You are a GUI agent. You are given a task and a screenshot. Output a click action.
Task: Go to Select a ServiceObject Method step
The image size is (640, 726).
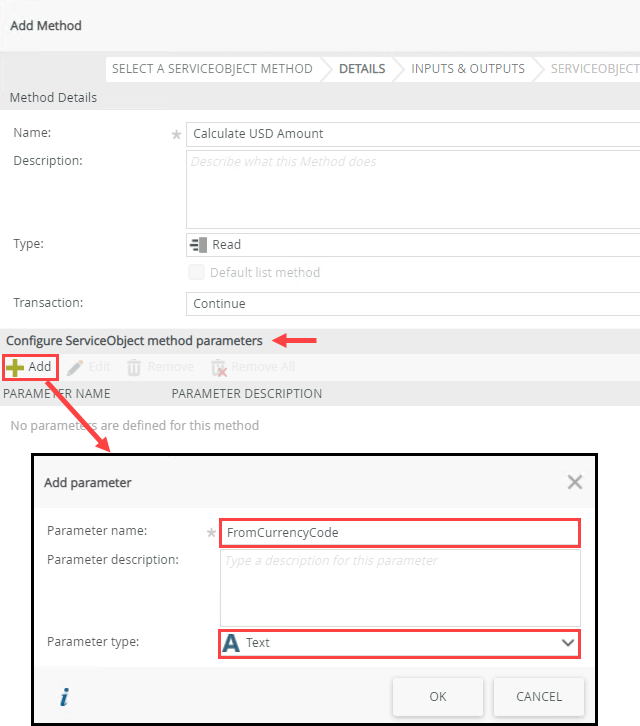(212, 69)
